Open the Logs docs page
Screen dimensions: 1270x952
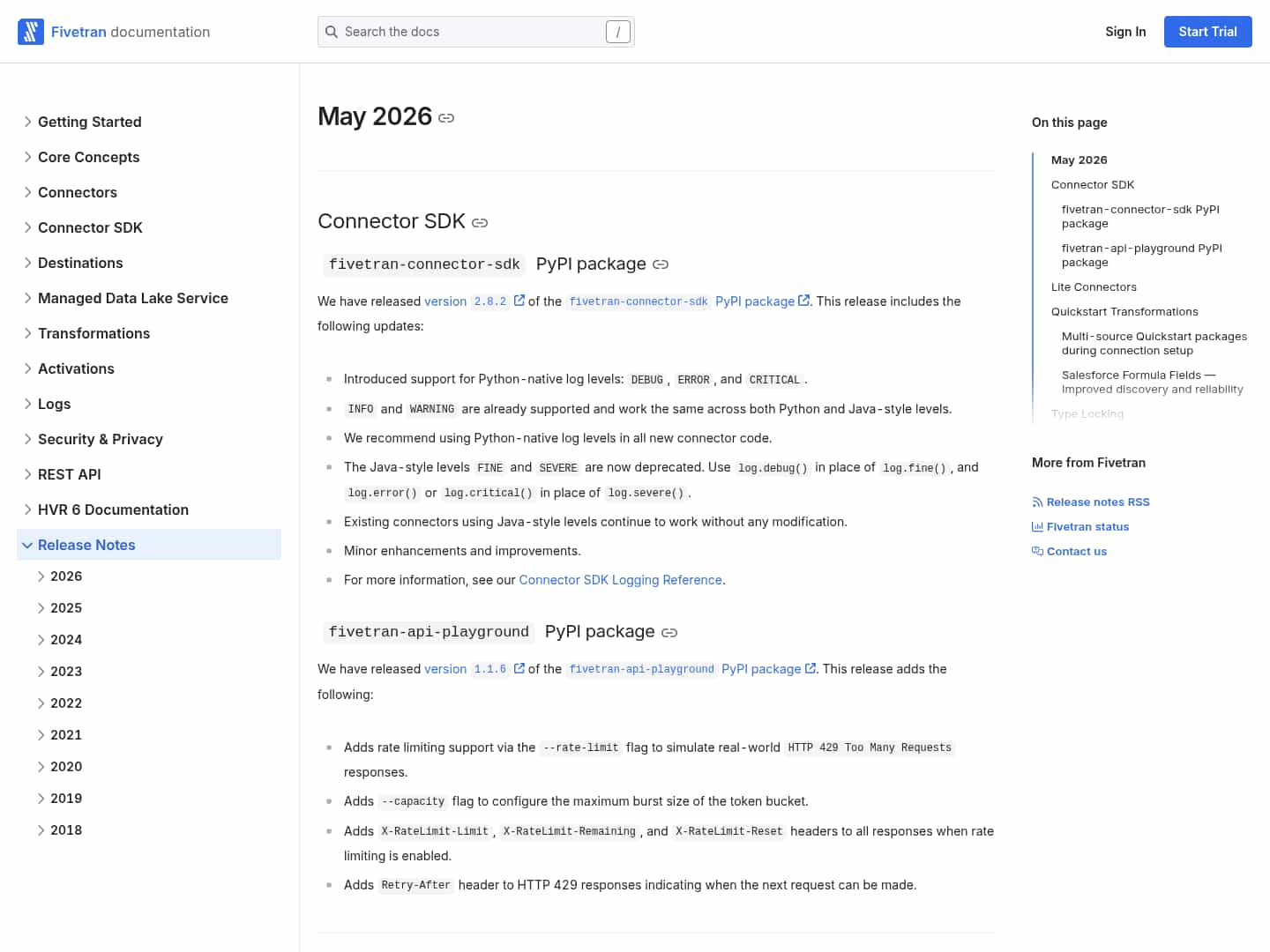click(x=54, y=404)
